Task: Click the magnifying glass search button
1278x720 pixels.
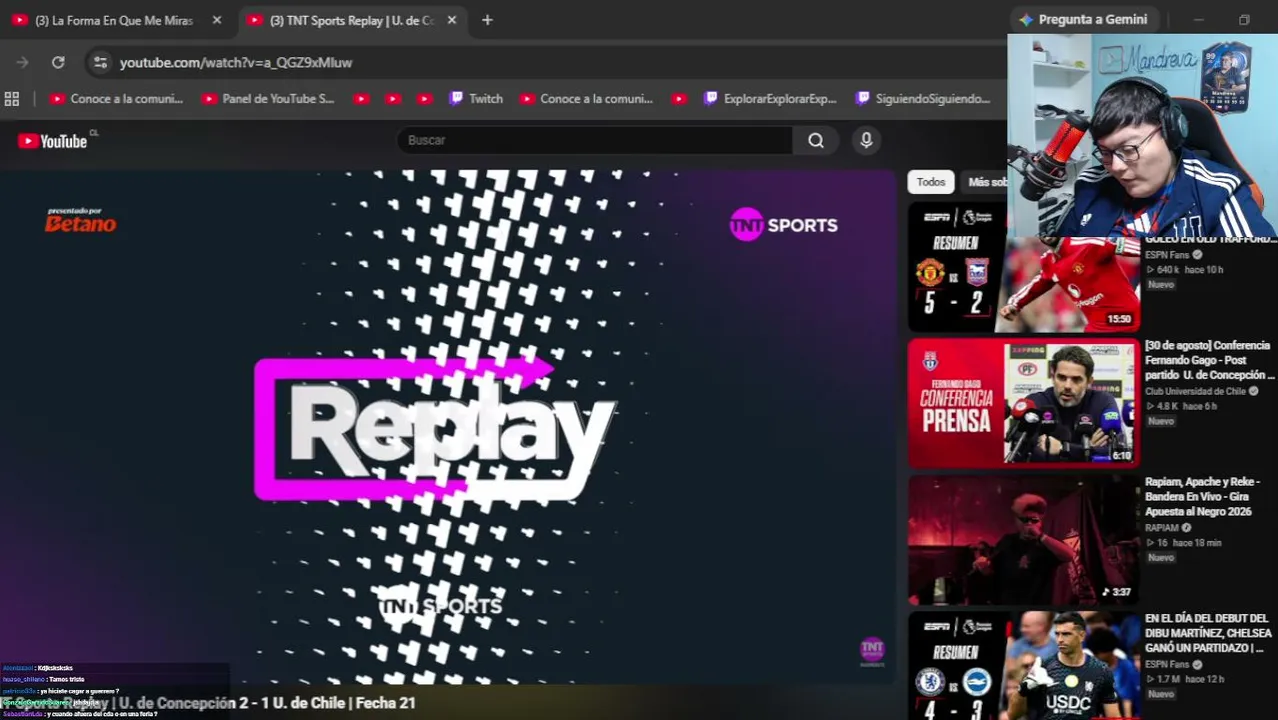Action: coord(816,140)
